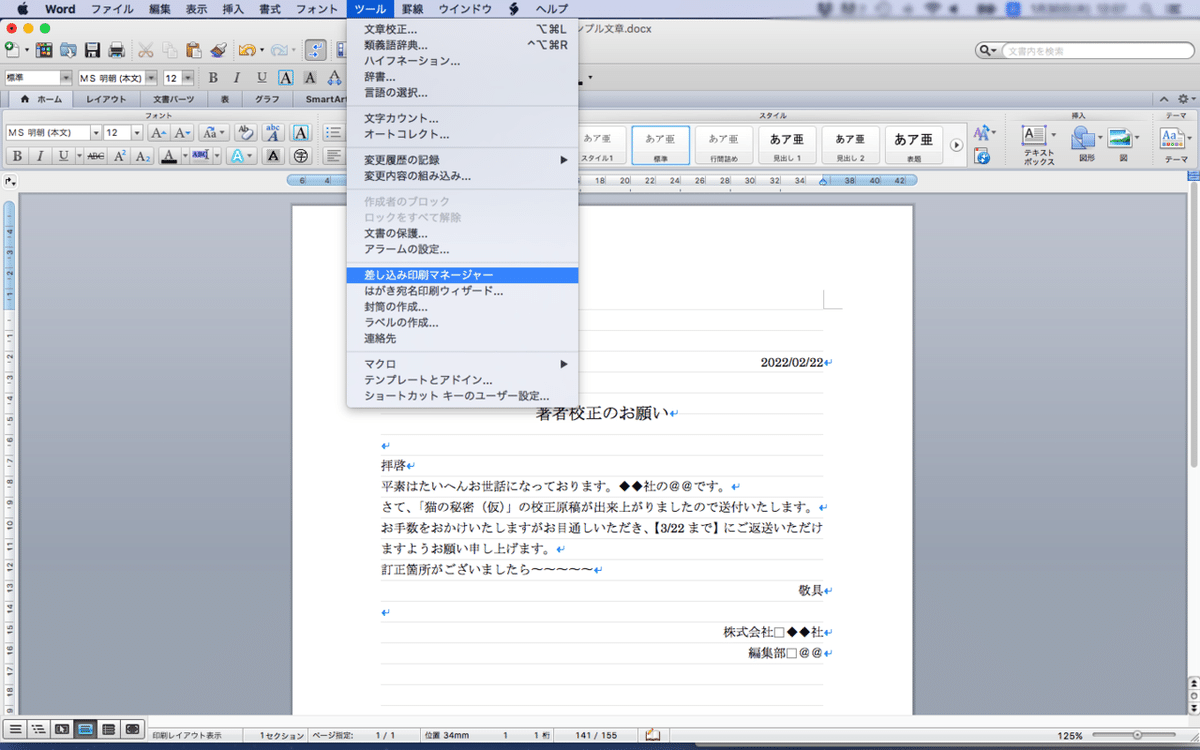Open the 挿入 menu in menu bar
The image size is (1200, 750).
point(232,9)
